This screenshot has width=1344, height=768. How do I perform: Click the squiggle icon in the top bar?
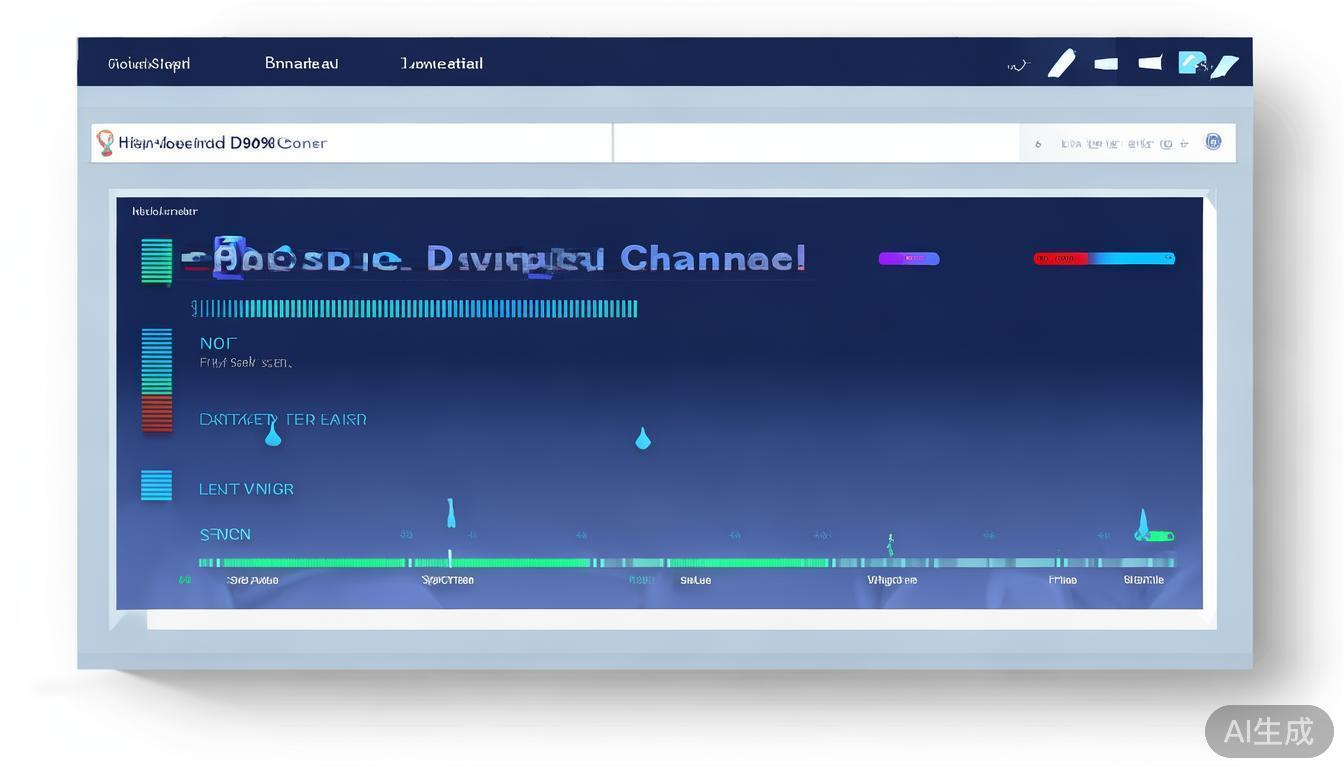pos(1017,65)
